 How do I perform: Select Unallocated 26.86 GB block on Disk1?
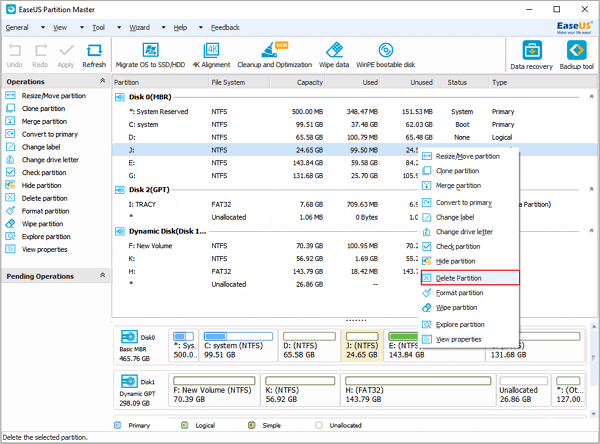click(x=523, y=390)
